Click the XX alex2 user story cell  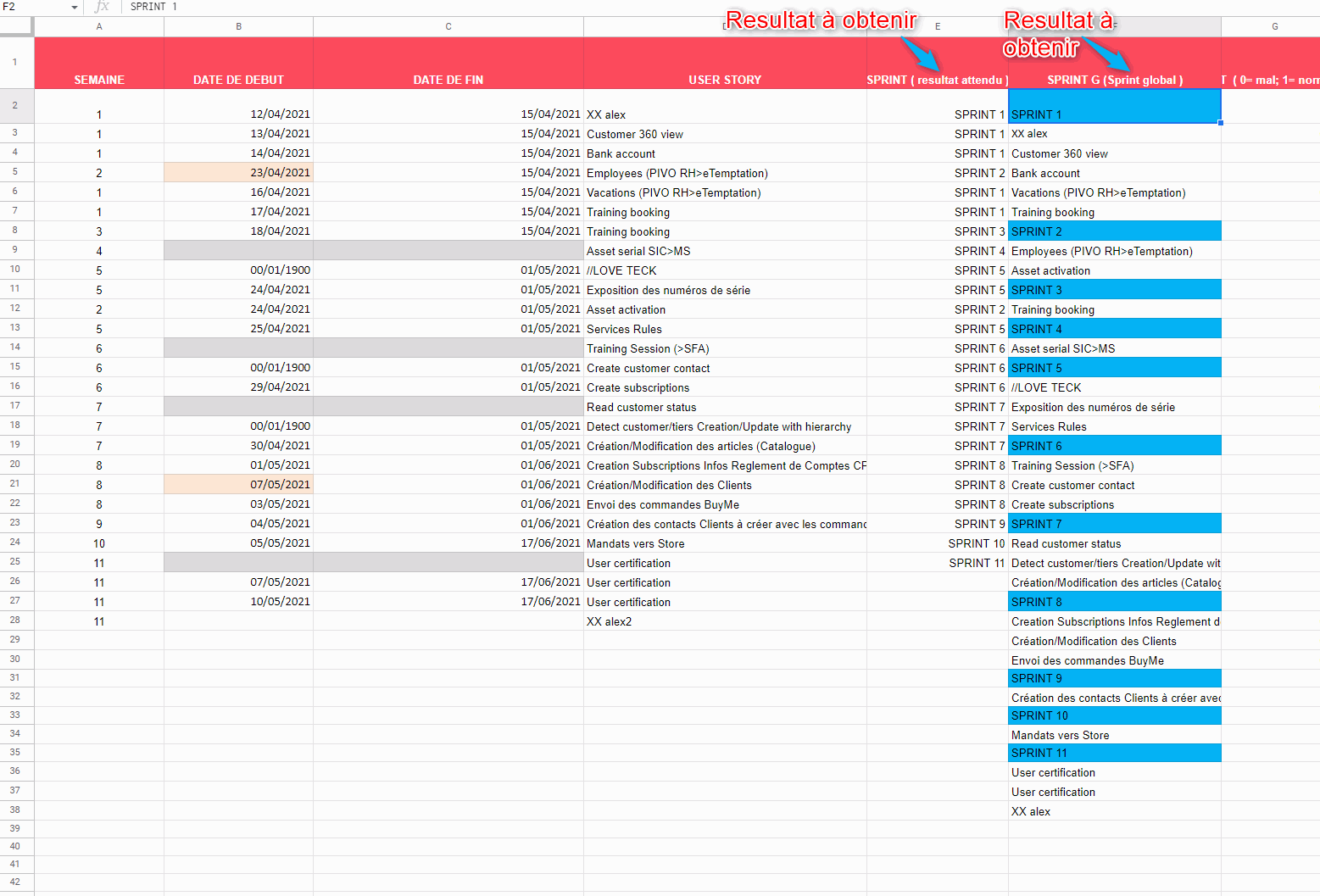(x=725, y=621)
